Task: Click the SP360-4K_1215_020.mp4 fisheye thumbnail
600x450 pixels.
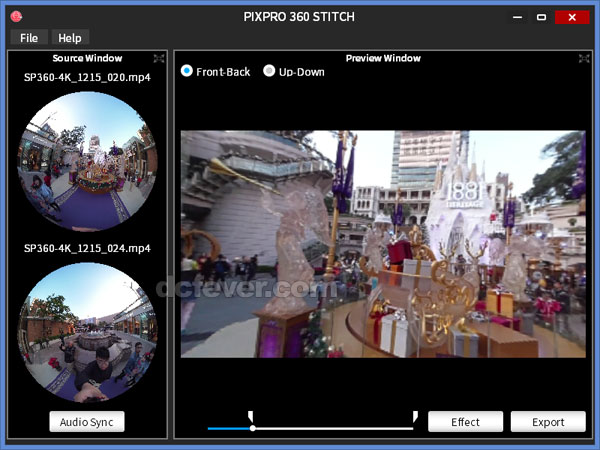Action: point(87,161)
